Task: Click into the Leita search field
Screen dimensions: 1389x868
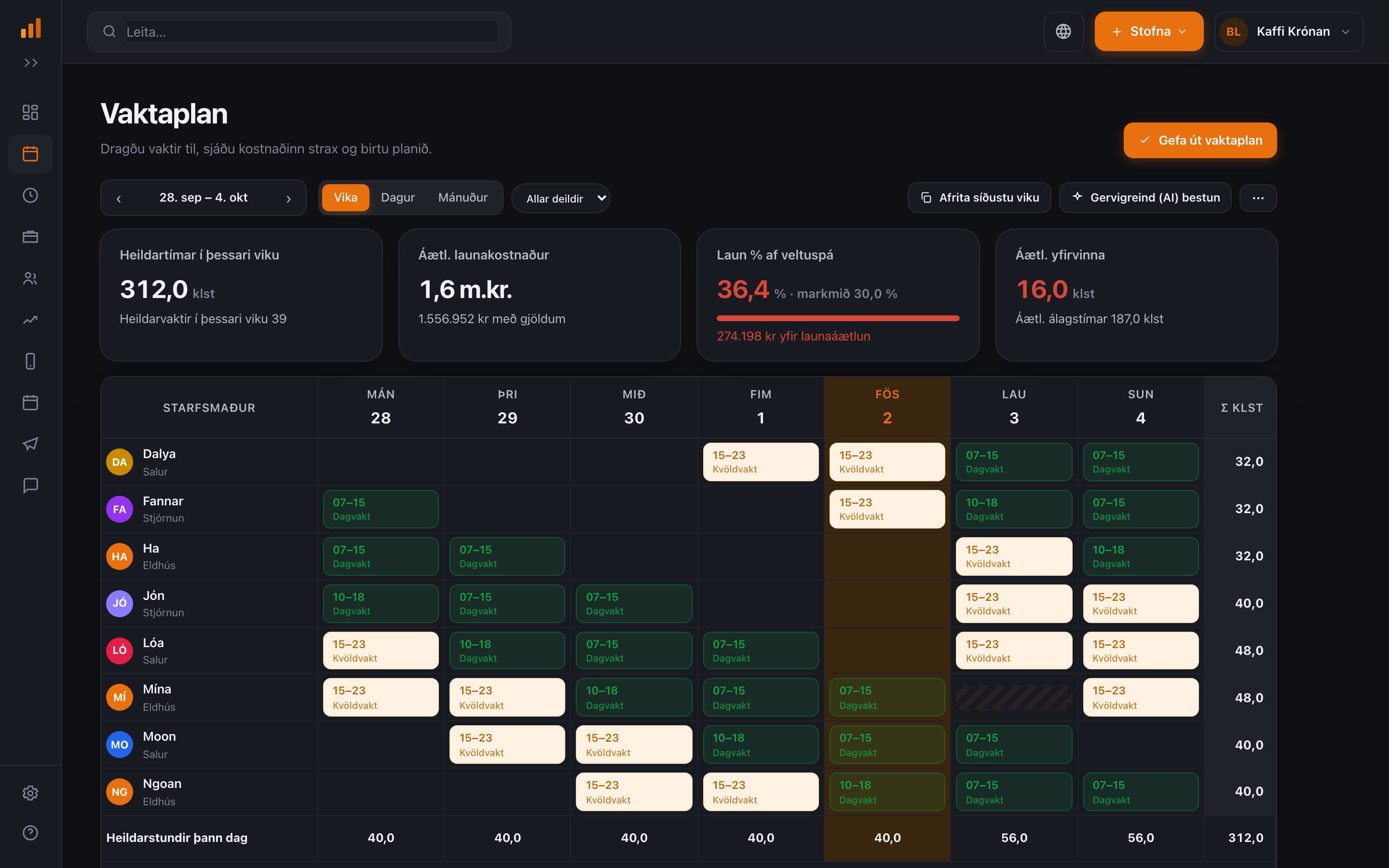Action: point(299,31)
